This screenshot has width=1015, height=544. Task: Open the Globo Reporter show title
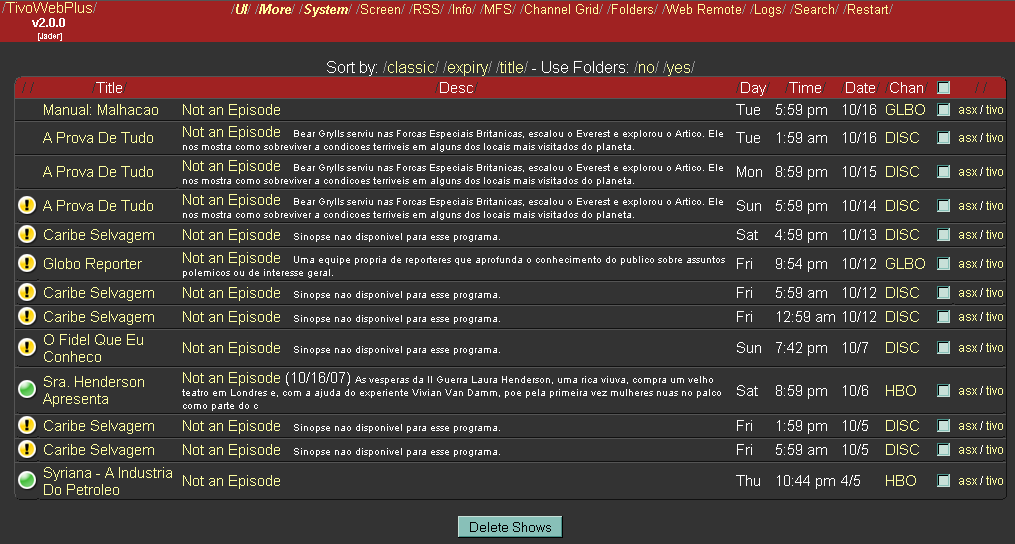[92, 264]
